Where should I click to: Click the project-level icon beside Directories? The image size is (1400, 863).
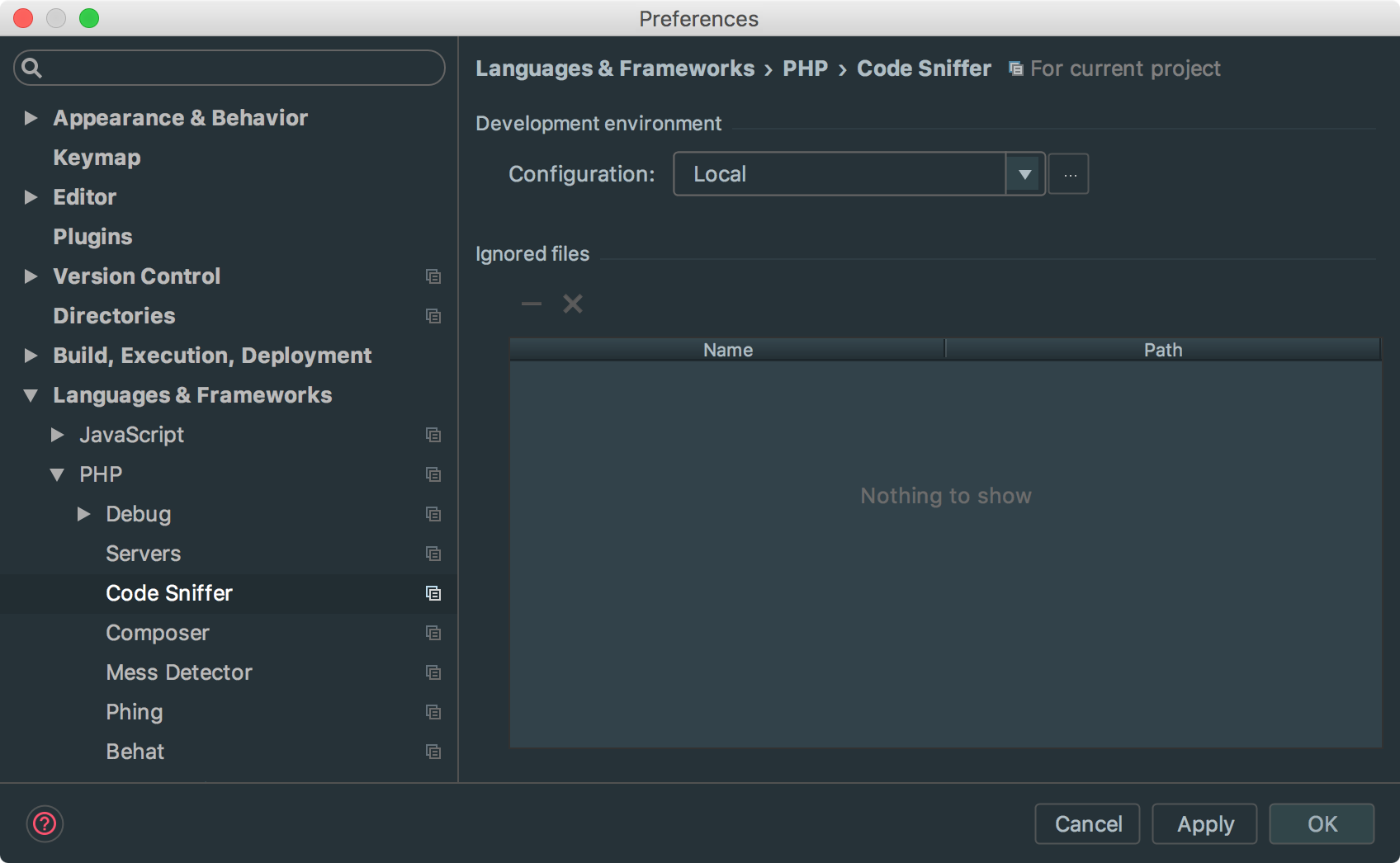click(433, 316)
